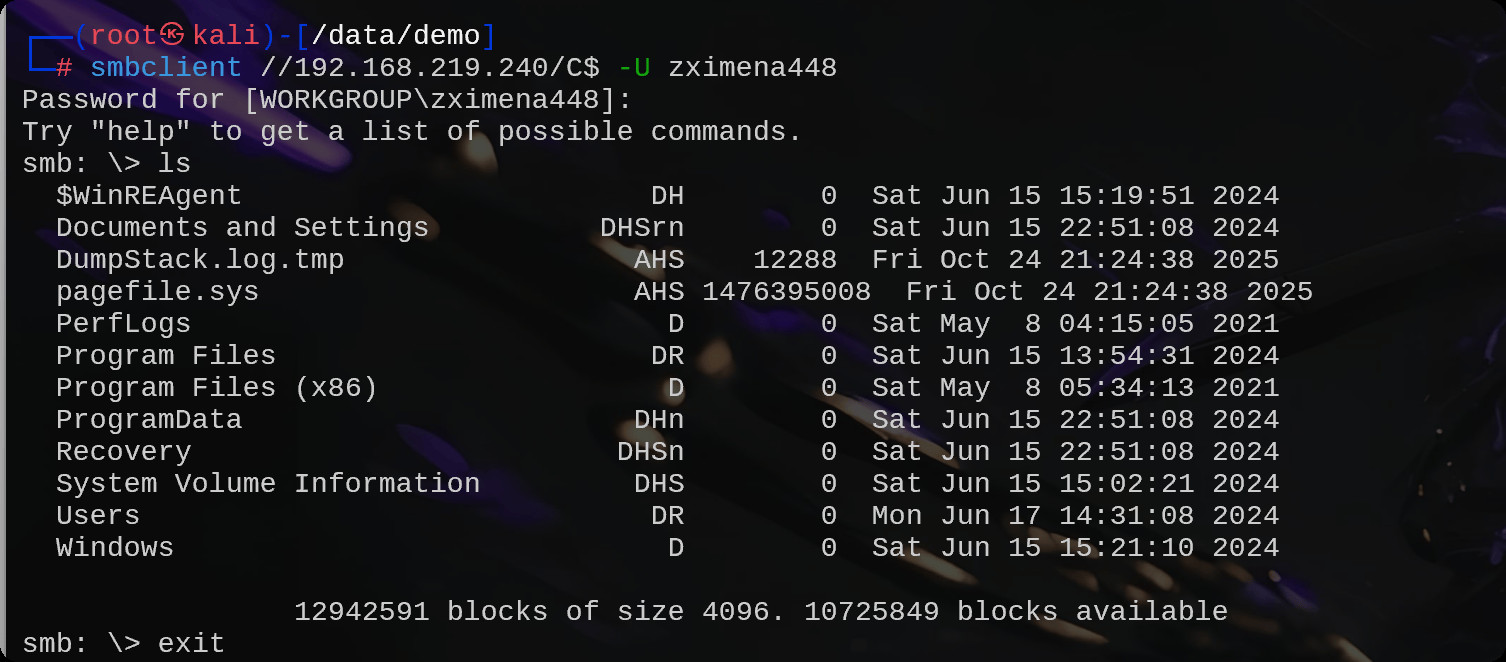This screenshot has width=1506, height=662.
Task: Click the ProgramData directory name
Action: [149, 420]
